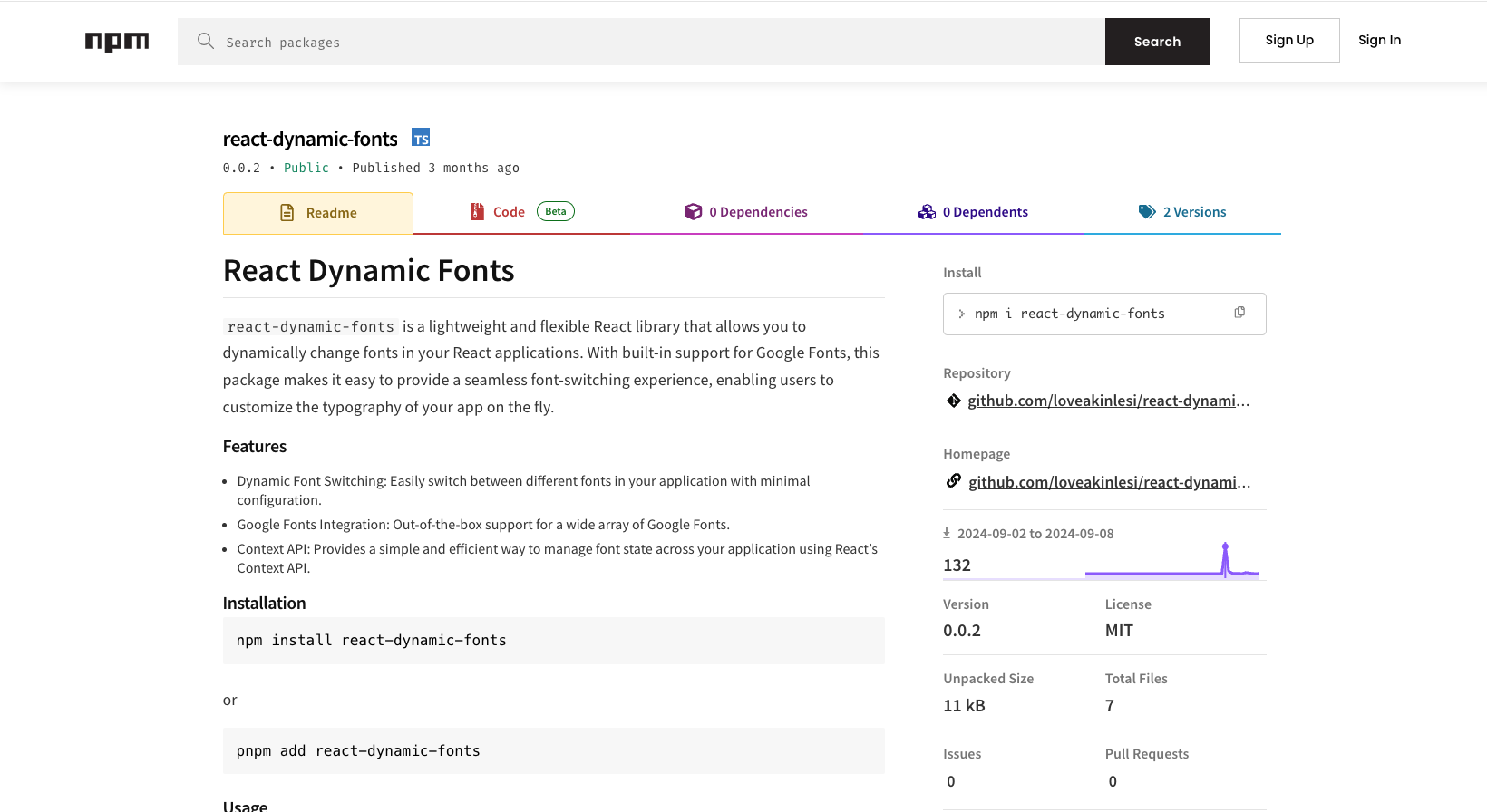
Task: Click the 'npm install react-dynamic-fonts' code block
Action: (554, 641)
